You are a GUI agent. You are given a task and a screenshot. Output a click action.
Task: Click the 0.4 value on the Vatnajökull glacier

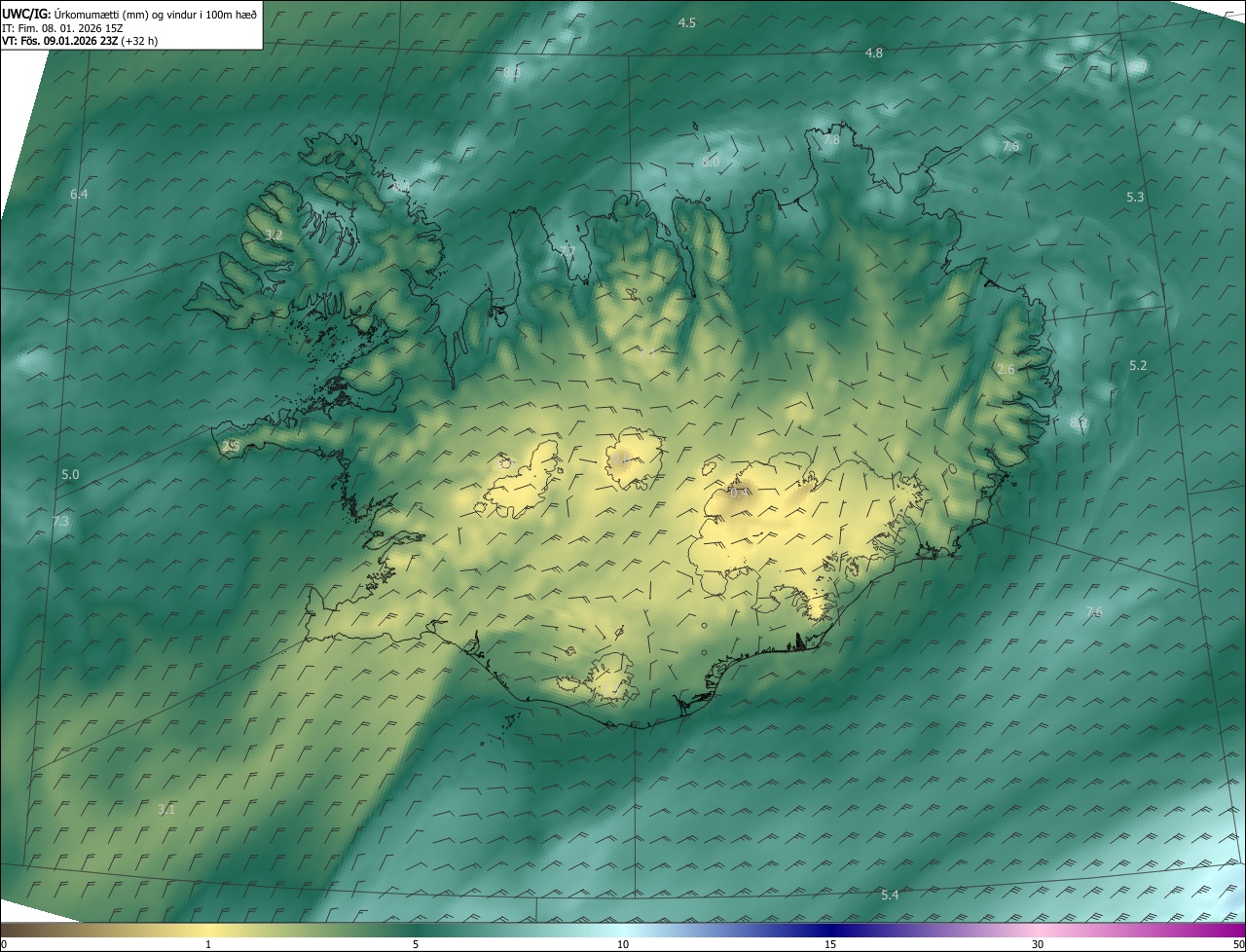[739, 493]
